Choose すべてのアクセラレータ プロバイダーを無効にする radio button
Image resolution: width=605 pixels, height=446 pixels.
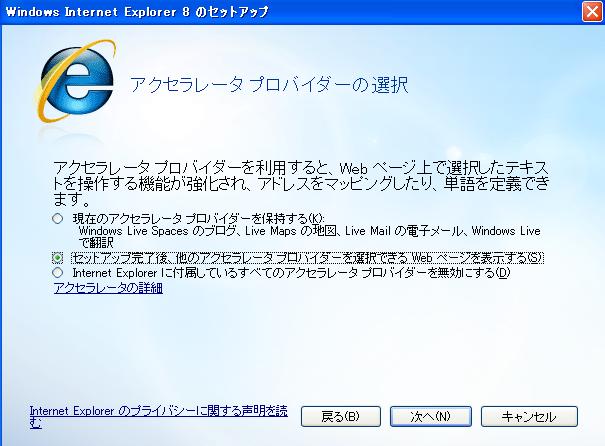pyautogui.click(x=57, y=273)
